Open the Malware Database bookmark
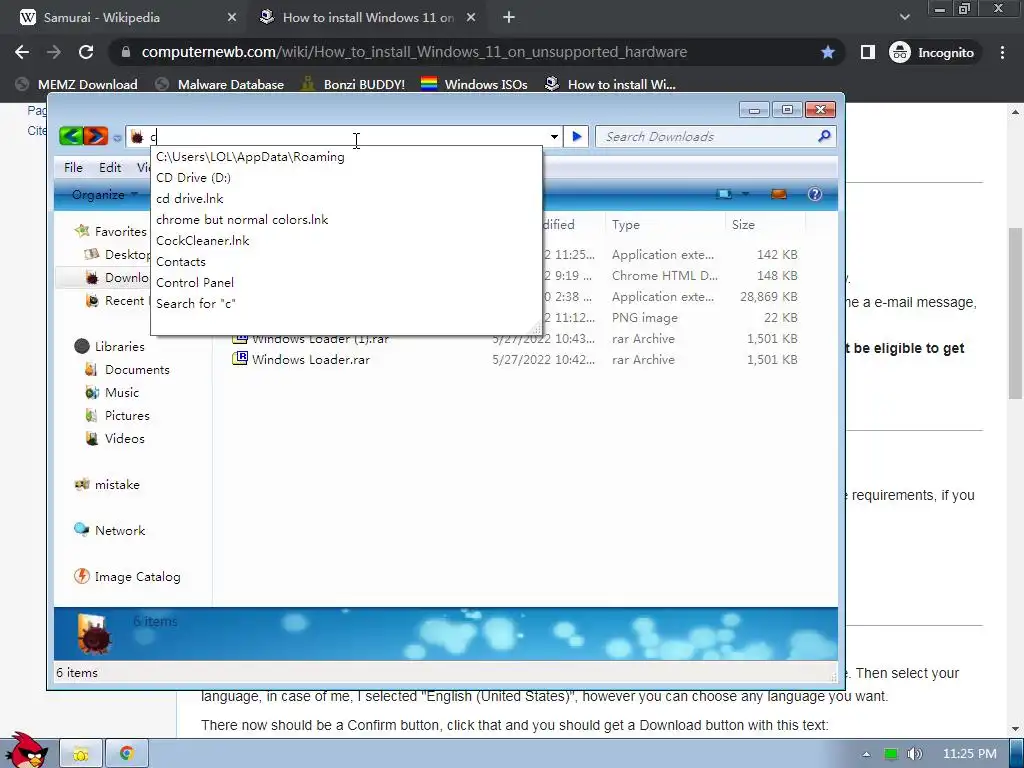This screenshot has height=768, width=1024. 219,84
